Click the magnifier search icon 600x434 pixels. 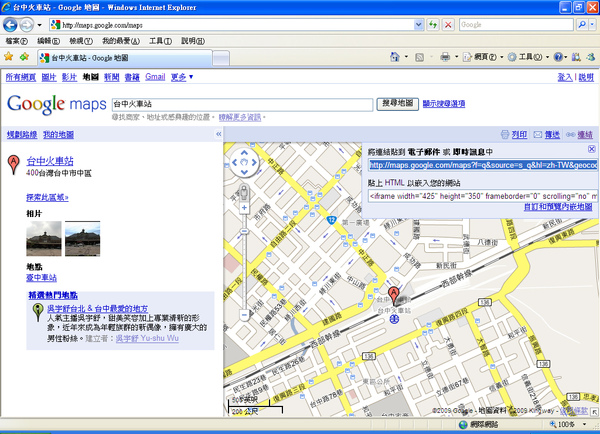582,25
